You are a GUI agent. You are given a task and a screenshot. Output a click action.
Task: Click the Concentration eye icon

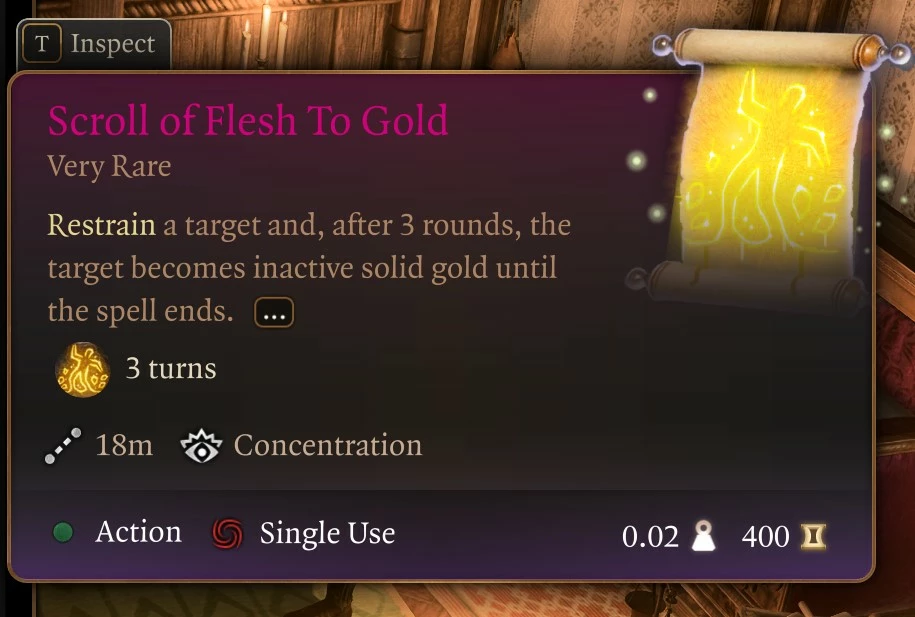tap(201, 447)
